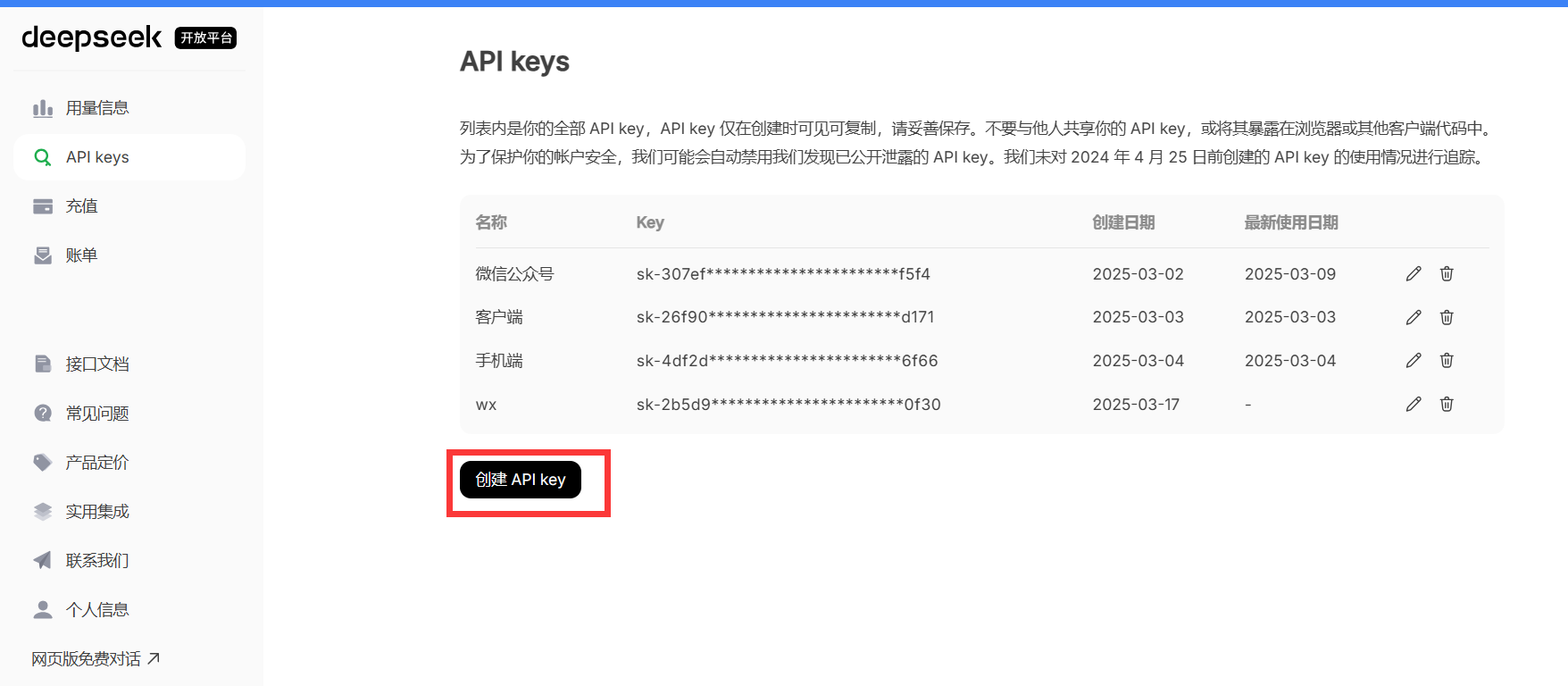Open 接口文档 API docs

[129, 364]
